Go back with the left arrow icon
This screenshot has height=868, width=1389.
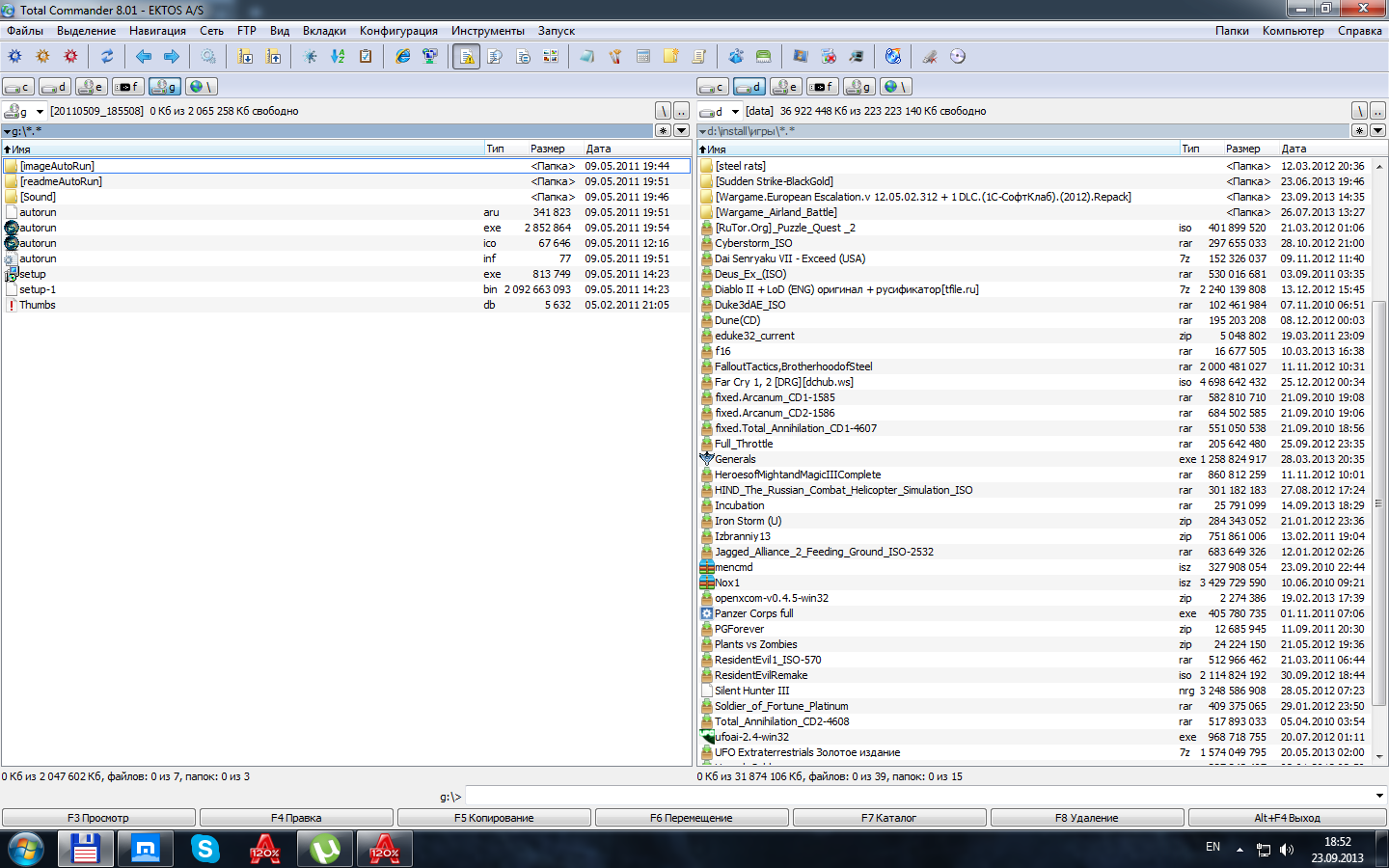tap(144, 57)
